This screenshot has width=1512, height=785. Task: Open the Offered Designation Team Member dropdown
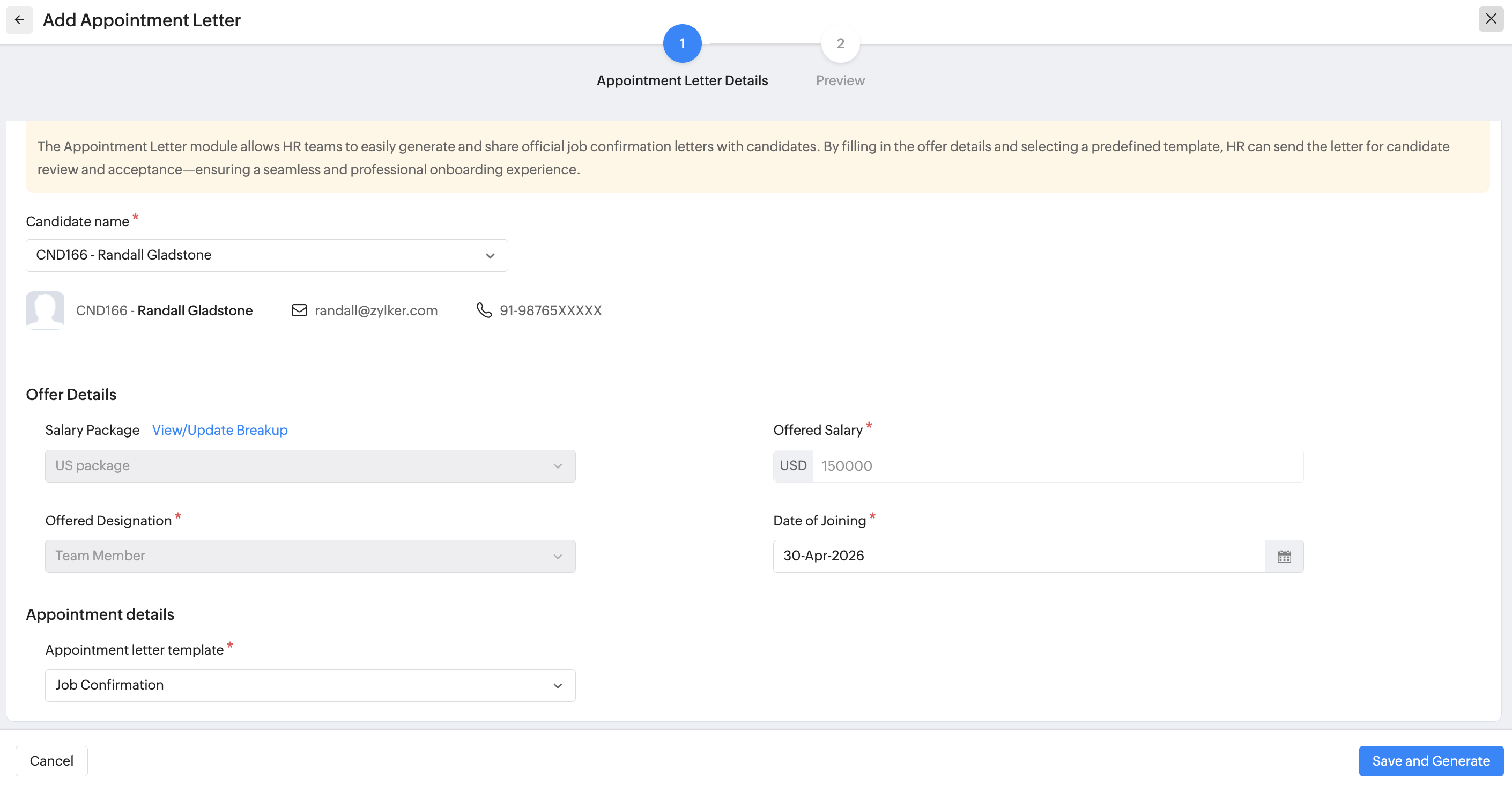pyautogui.click(x=310, y=556)
